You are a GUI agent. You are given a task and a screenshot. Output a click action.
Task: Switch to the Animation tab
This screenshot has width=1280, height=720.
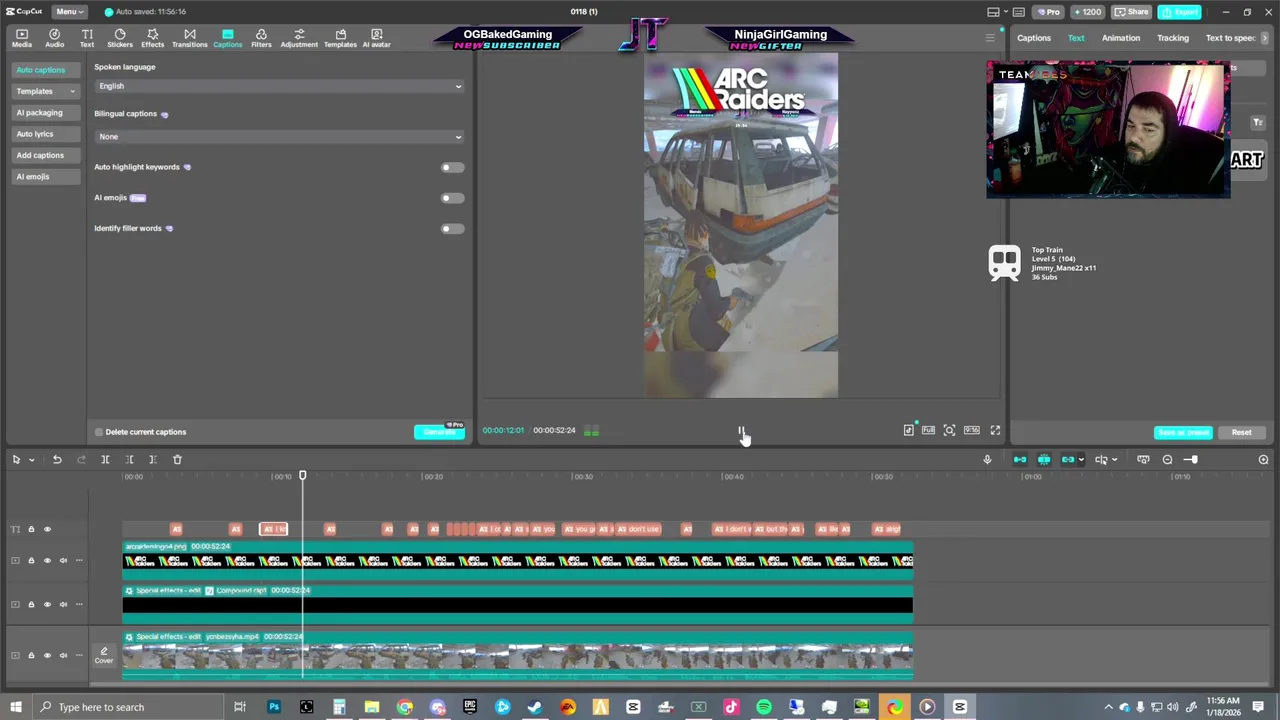pos(1121,38)
